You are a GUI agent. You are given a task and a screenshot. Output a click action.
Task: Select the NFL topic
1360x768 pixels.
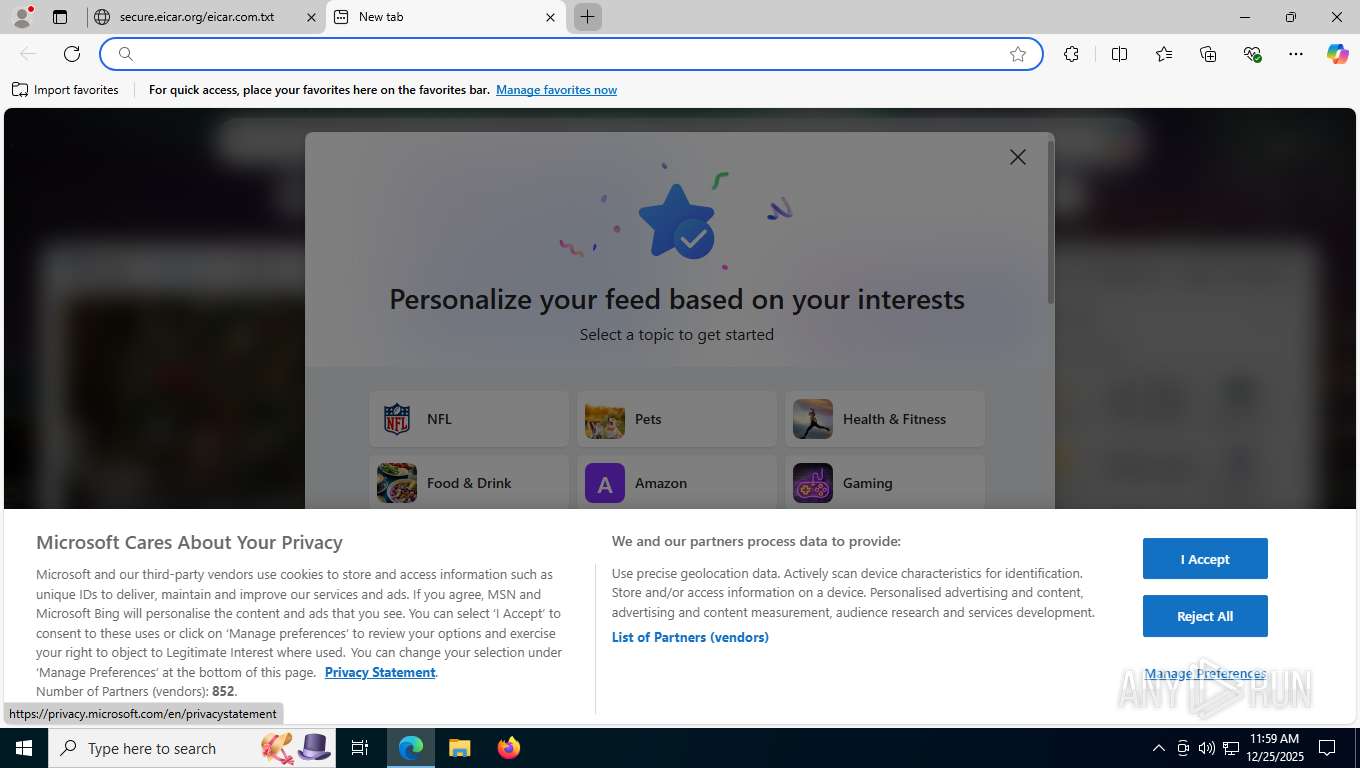click(469, 419)
